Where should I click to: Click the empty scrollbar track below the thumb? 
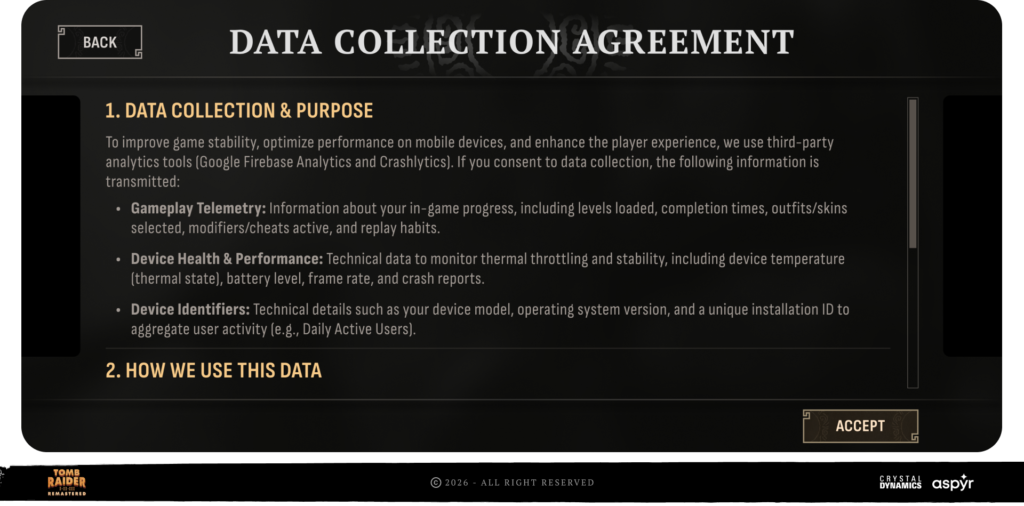pyautogui.click(x=912, y=318)
